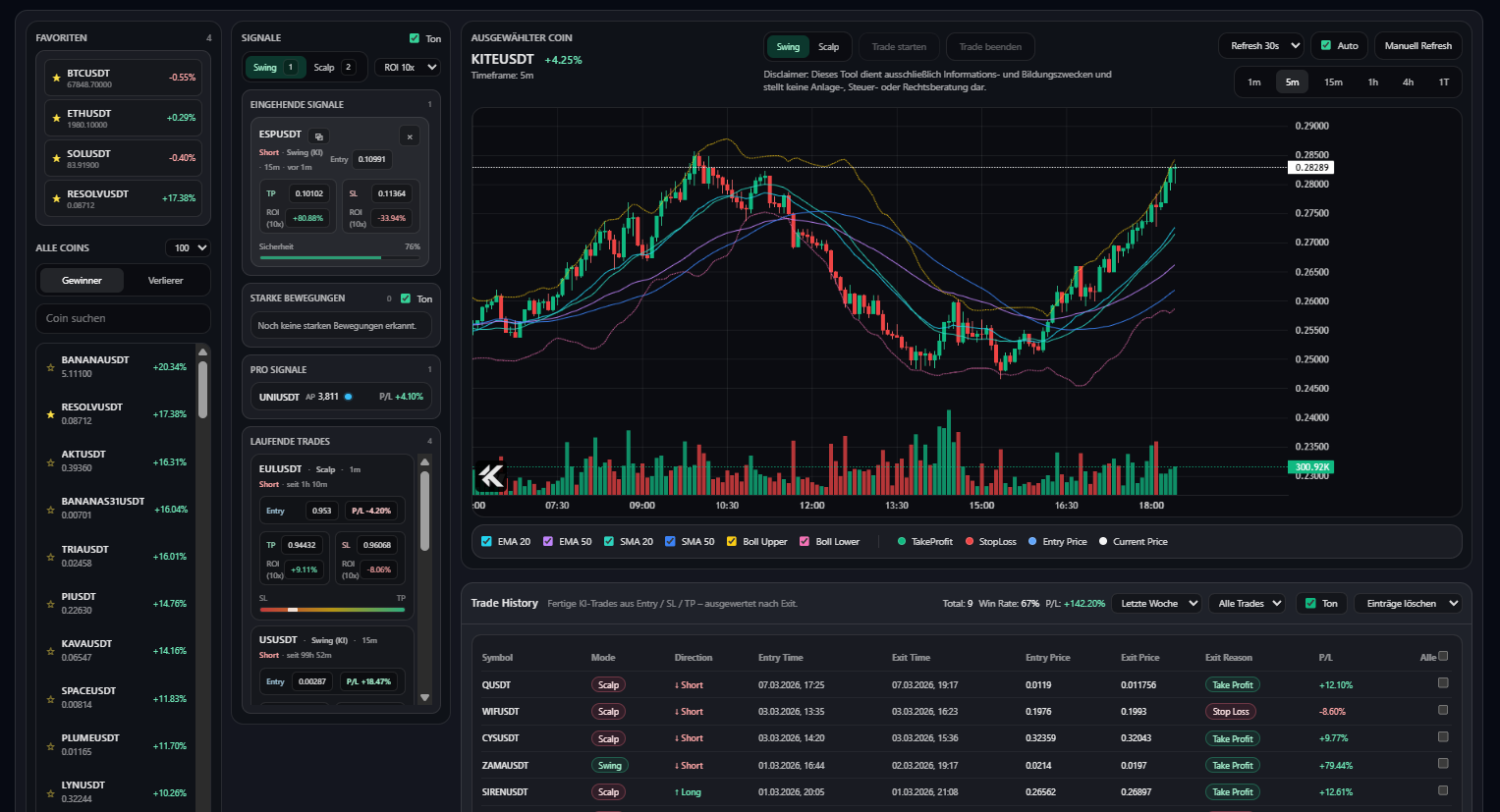
Task: Switch to the Scalp chart tab
Action: [x=828, y=46]
